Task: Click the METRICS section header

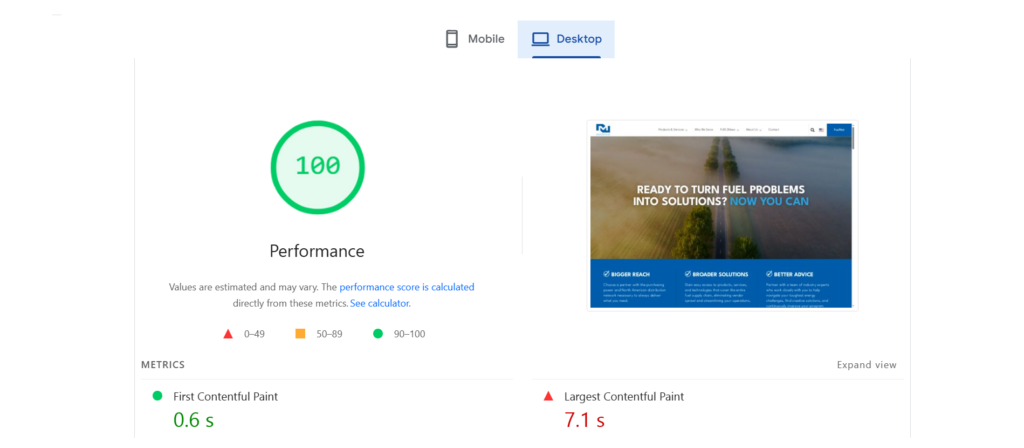Action: click(163, 365)
